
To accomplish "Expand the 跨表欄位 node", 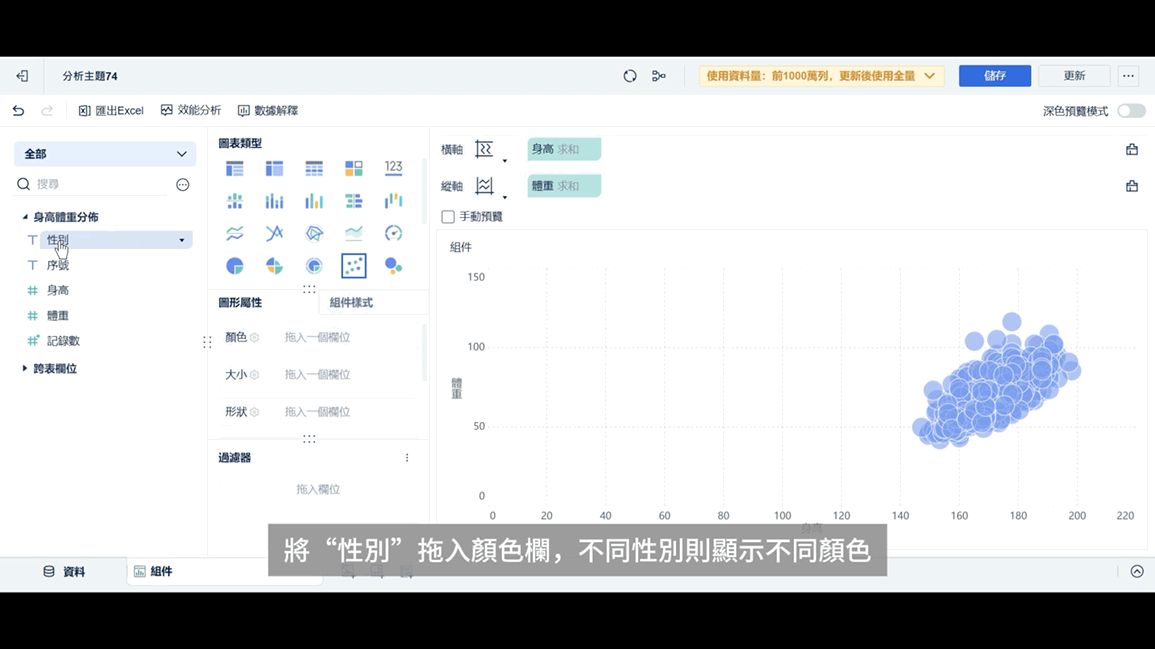I will pos(25,368).
